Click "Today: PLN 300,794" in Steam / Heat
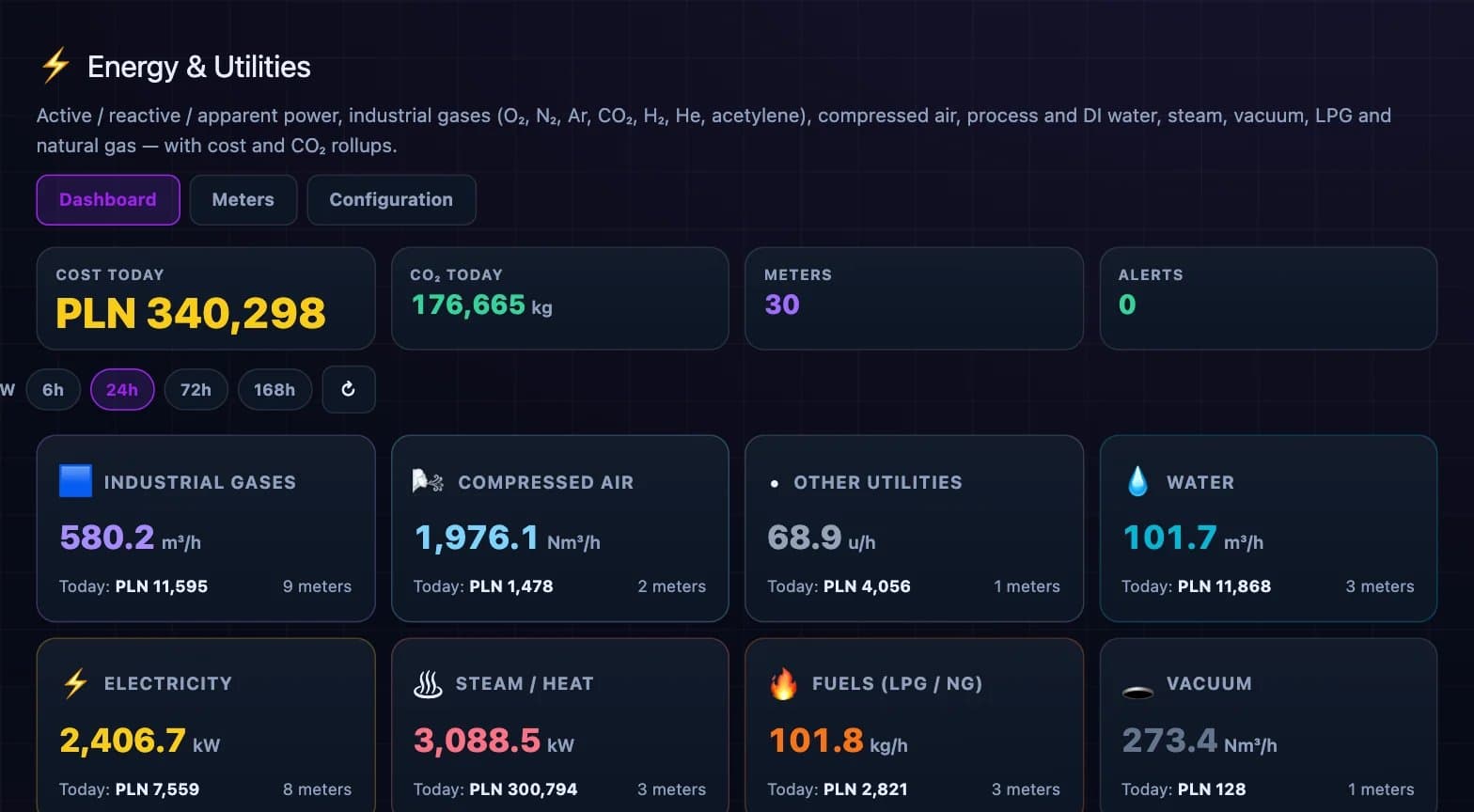Viewport: 1474px width, 812px height. click(x=495, y=789)
